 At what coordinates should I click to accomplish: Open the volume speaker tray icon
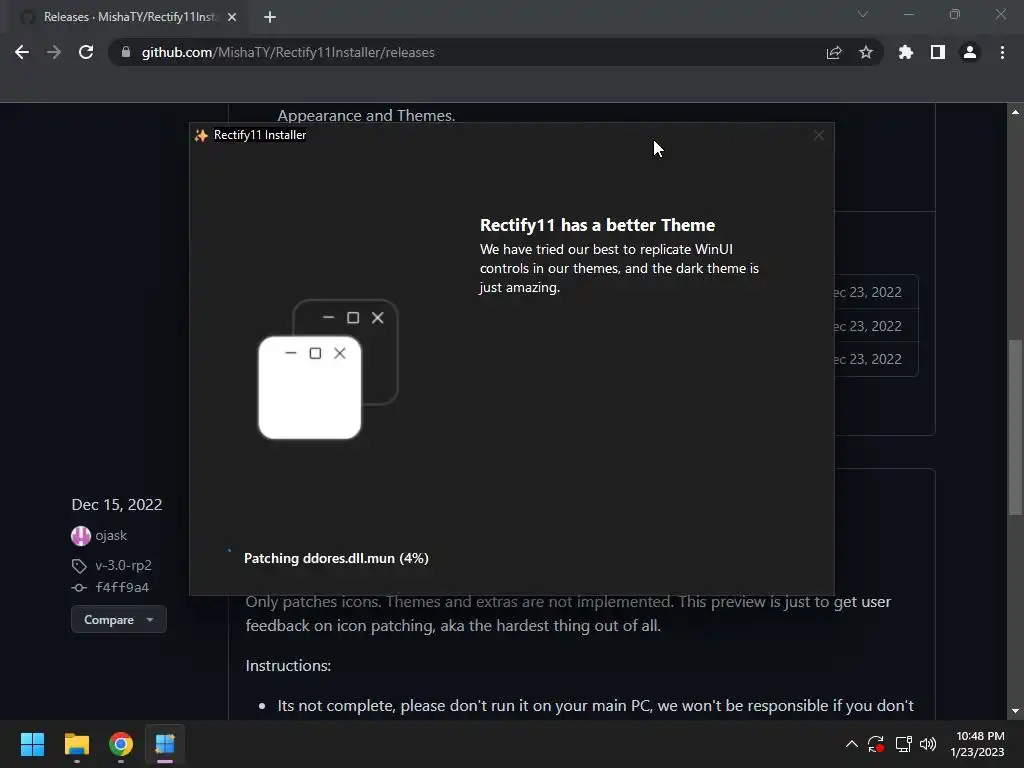927,744
